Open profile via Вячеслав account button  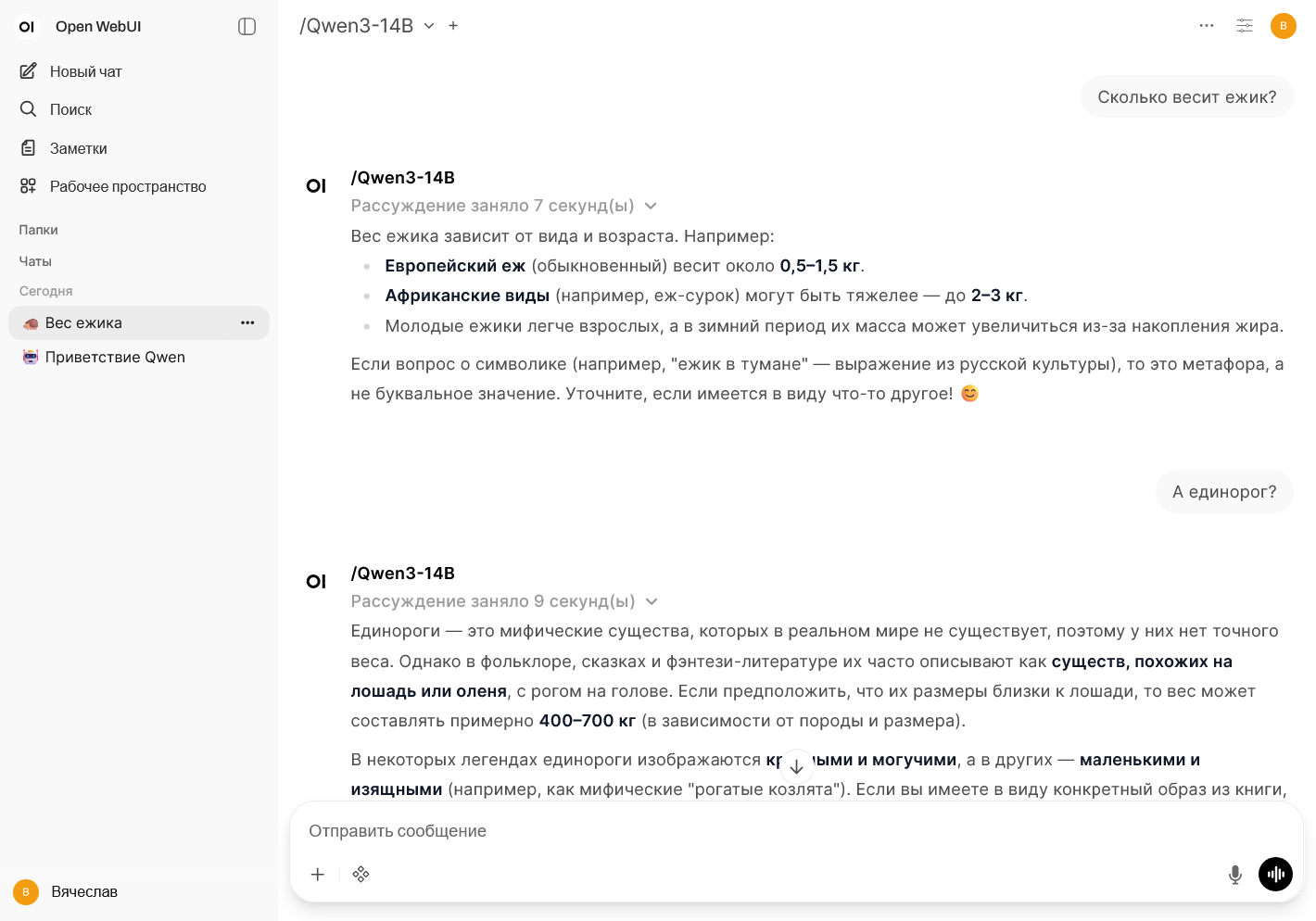coord(83,891)
